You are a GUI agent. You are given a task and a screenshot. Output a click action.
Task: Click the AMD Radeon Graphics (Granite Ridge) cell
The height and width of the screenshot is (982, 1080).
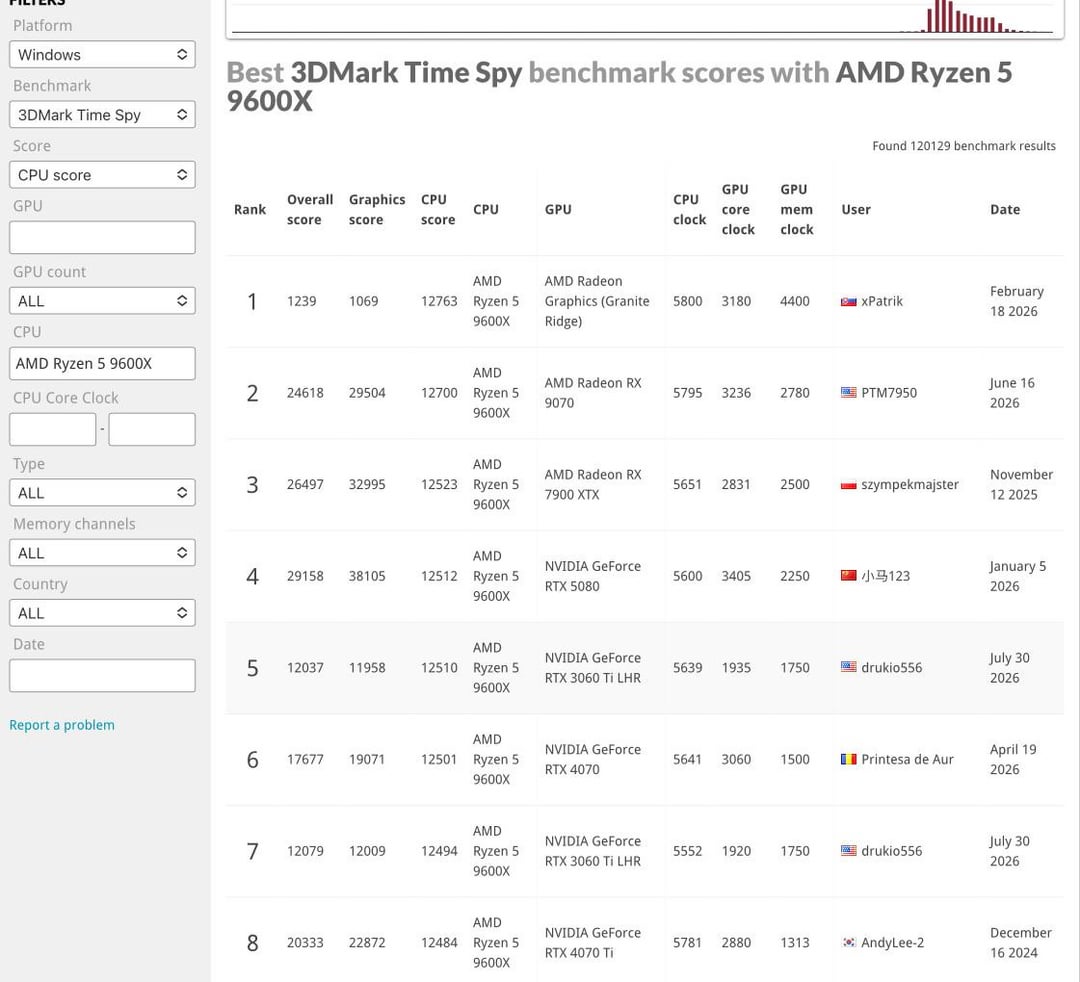coord(597,301)
